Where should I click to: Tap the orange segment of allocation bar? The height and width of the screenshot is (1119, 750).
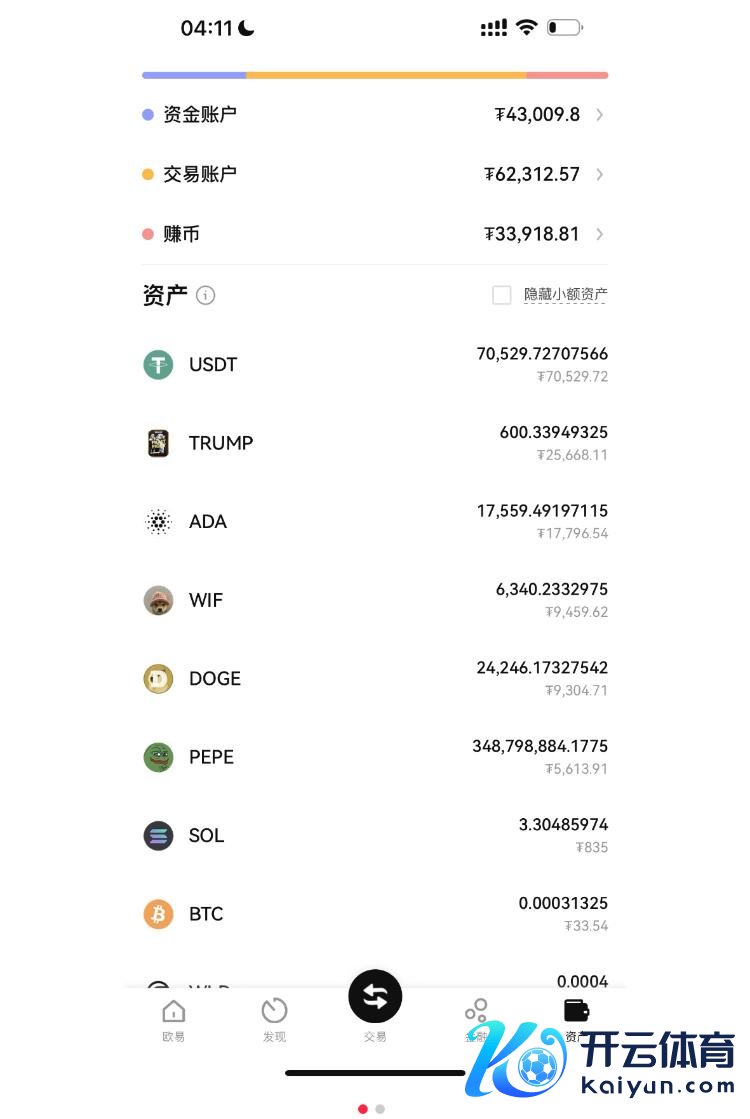(x=386, y=75)
